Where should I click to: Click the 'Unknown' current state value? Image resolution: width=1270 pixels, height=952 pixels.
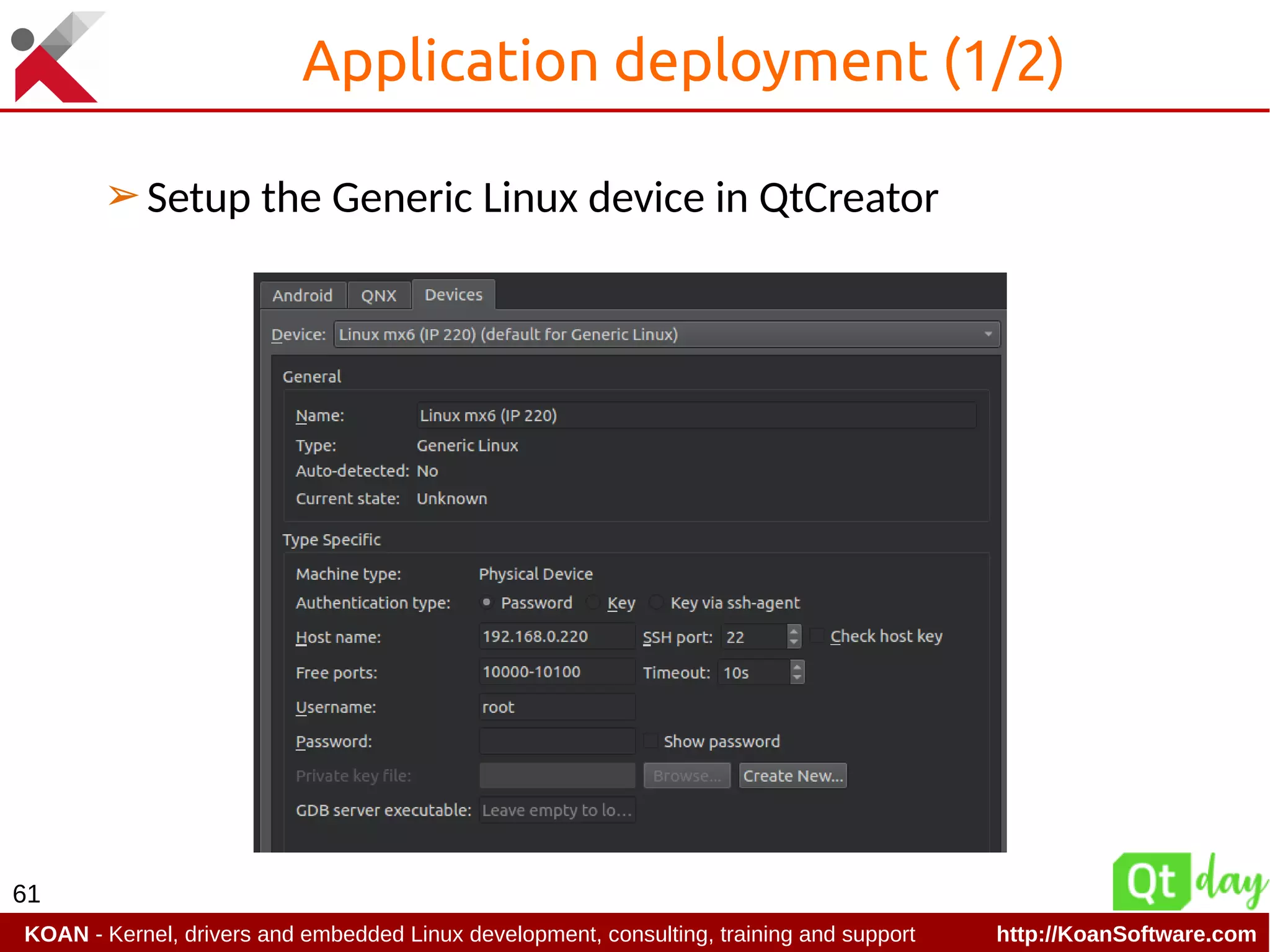click(x=451, y=499)
